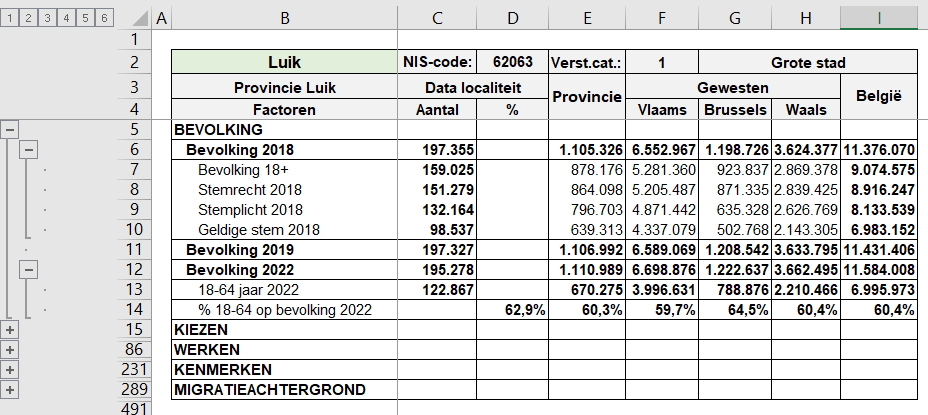Select column E header
The width and height of the screenshot is (928, 415).
(587, 19)
